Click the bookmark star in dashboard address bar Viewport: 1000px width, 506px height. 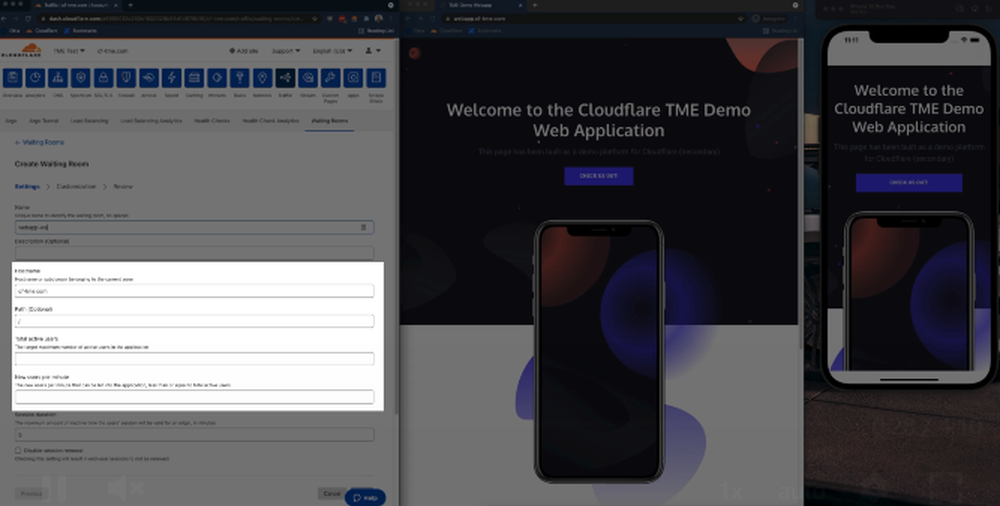[314, 19]
